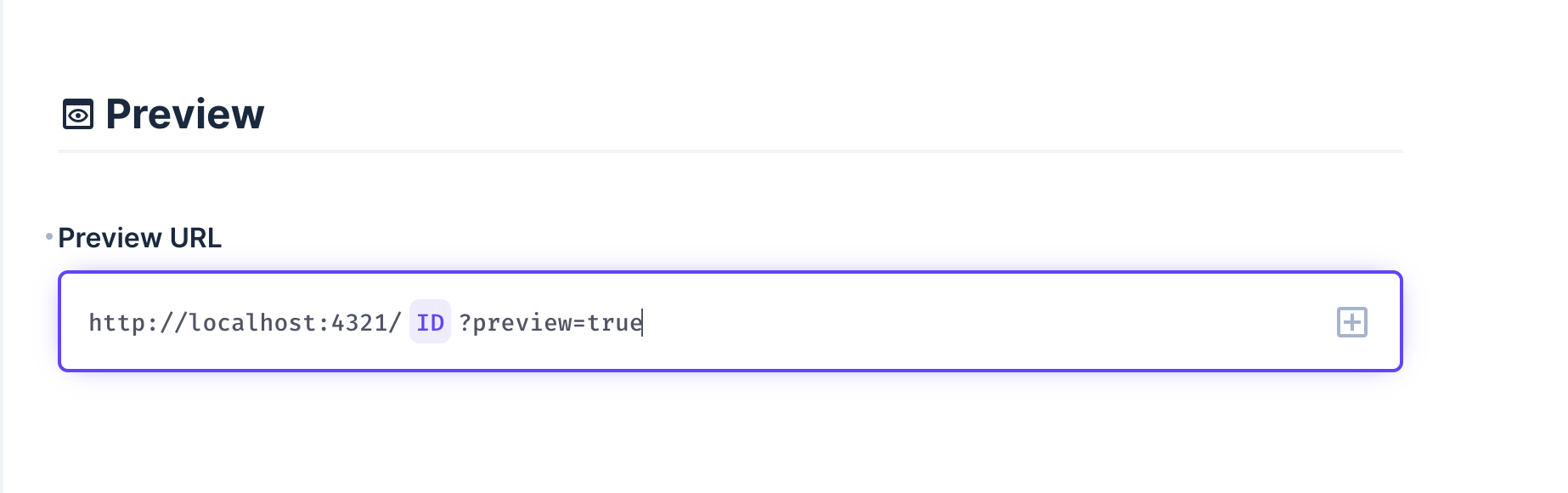Click the divider line below Preview heading

[730, 151]
